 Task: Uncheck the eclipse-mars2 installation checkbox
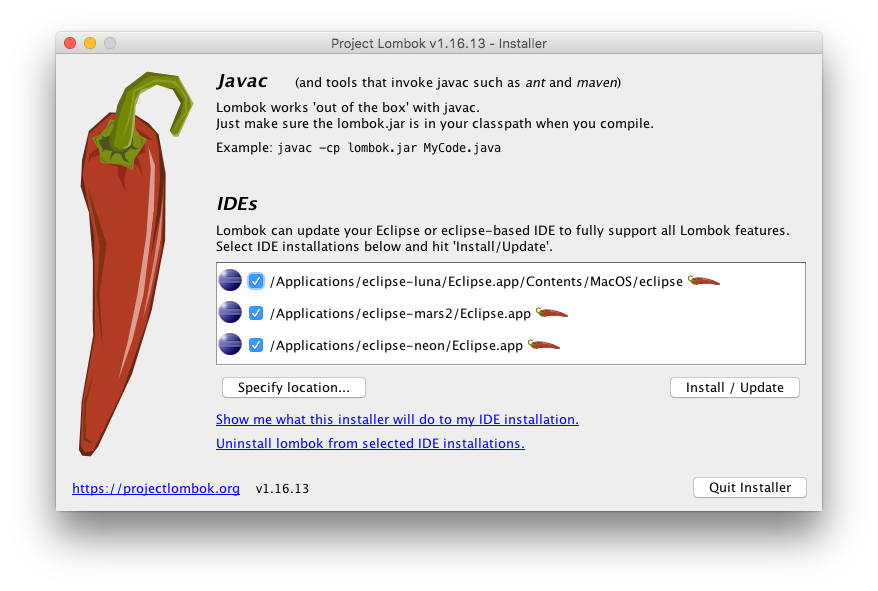point(256,312)
